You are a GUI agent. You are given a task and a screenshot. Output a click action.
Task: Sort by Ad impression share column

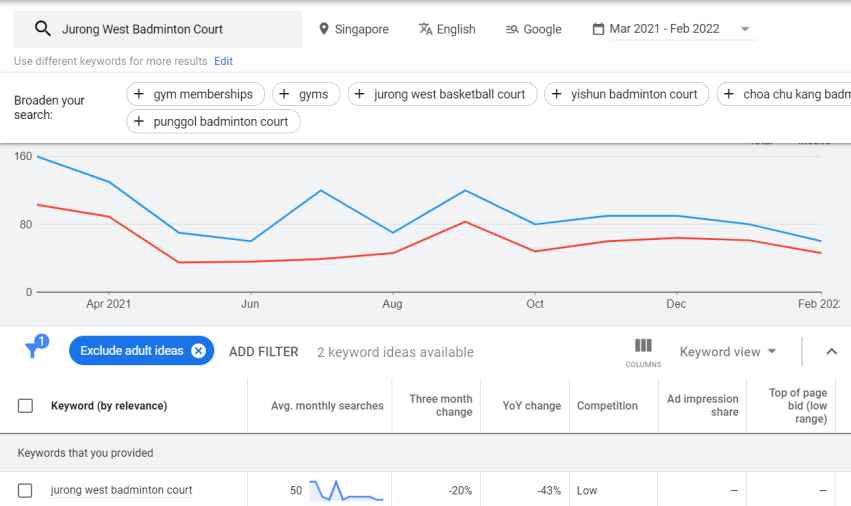tap(703, 406)
